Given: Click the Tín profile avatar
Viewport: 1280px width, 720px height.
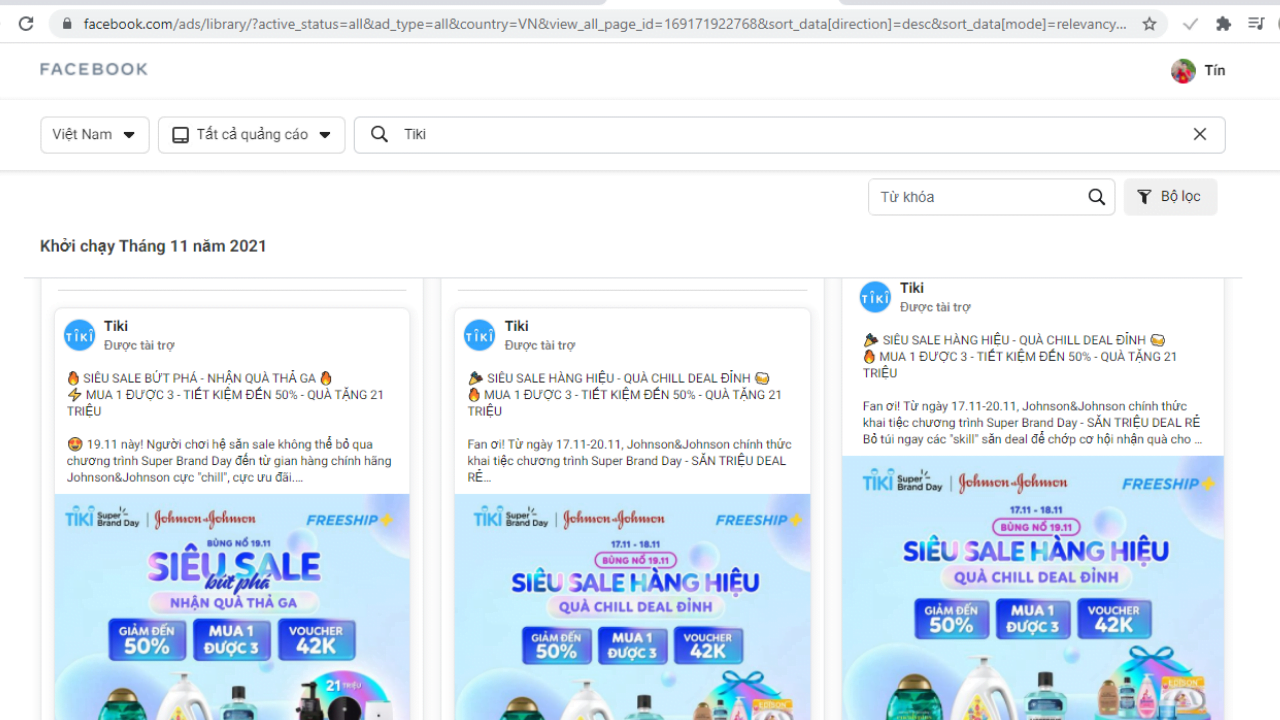Looking at the screenshot, I should pos(1183,70).
